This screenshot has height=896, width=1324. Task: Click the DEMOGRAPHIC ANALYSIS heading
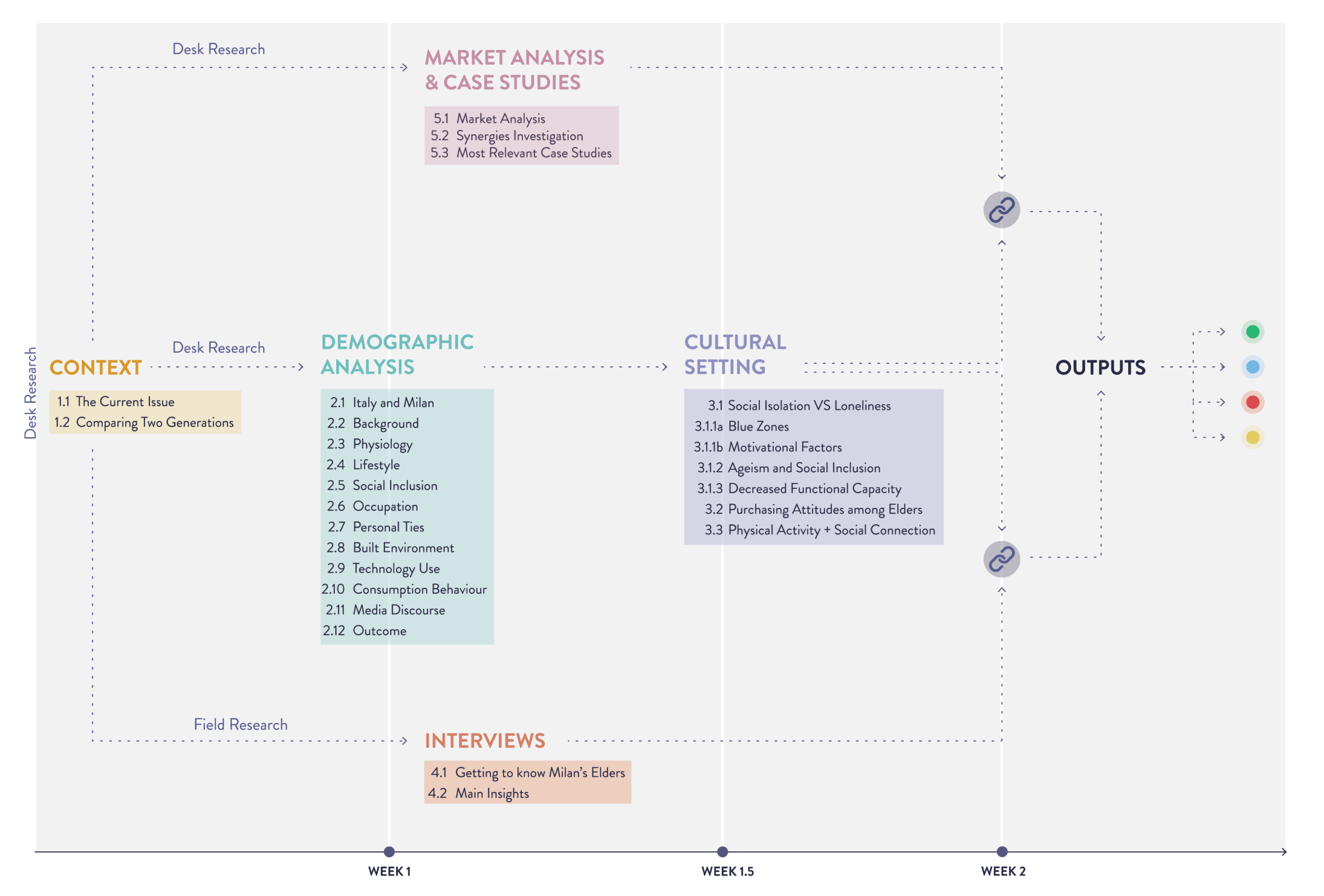point(397,354)
